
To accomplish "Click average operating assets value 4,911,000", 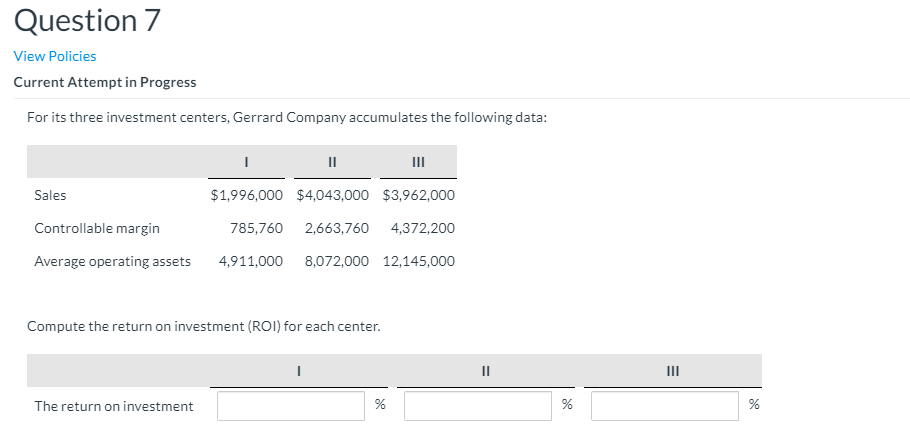I will click(x=251, y=261).
